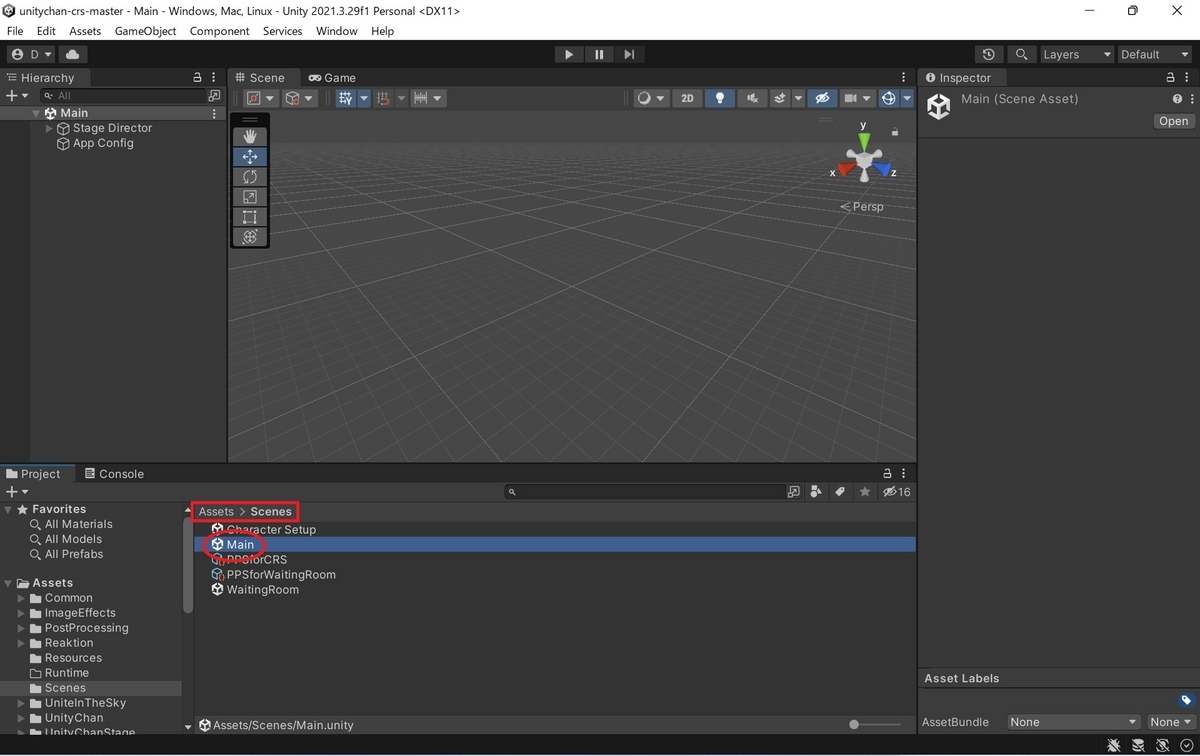This screenshot has width=1200, height=756.
Task: Open the Assets menu
Action: tap(85, 31)
